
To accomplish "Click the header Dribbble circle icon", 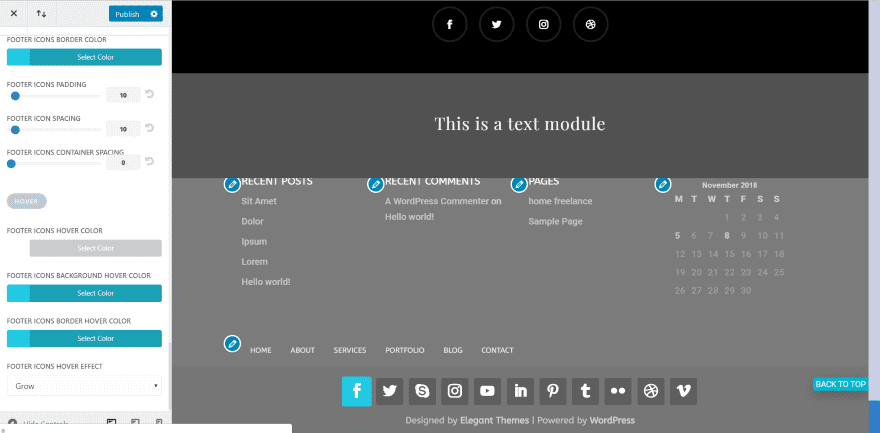I will (591, 25).
